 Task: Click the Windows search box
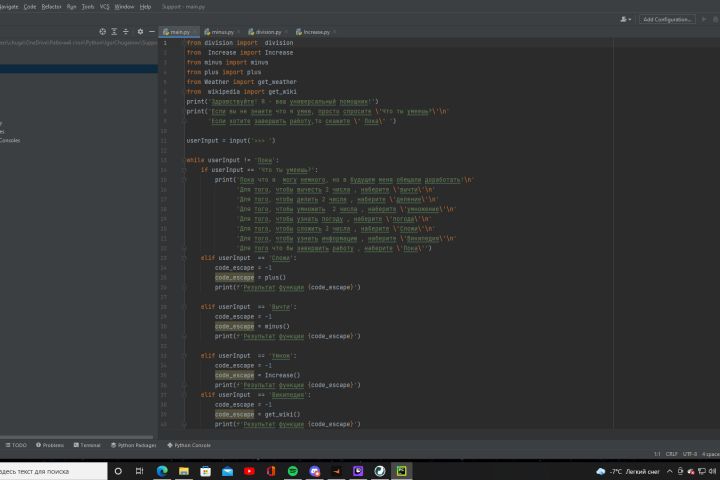[x=53, y=471]
